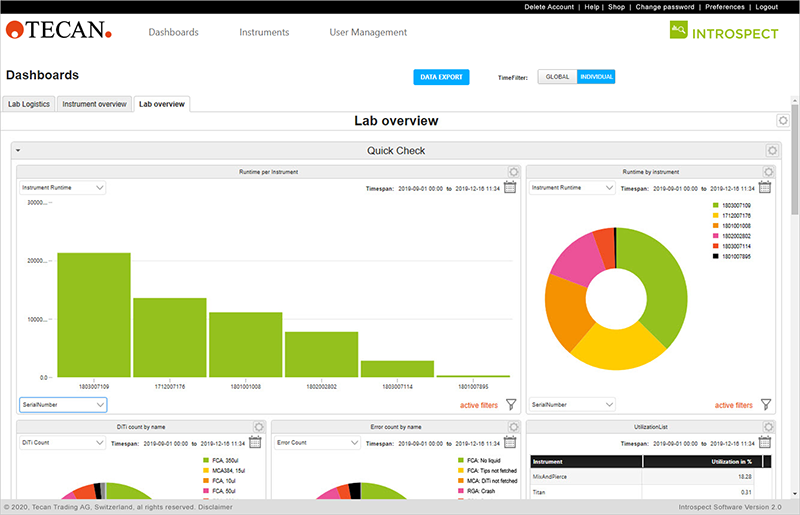Collapse the Quick Check section
Screen dimensions: 800x515
point(18,151)
